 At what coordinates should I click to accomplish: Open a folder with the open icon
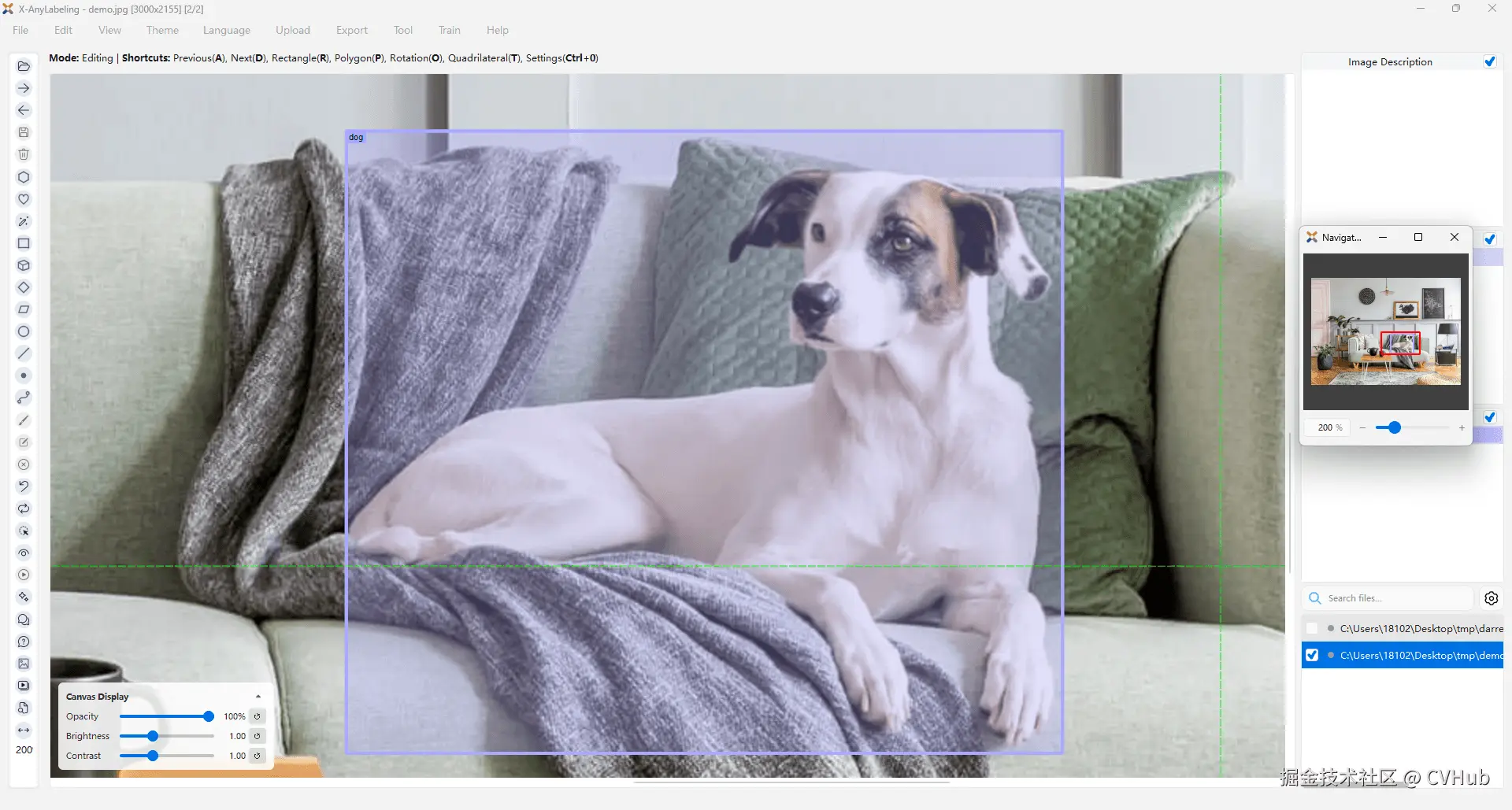[x=24, y=66]
